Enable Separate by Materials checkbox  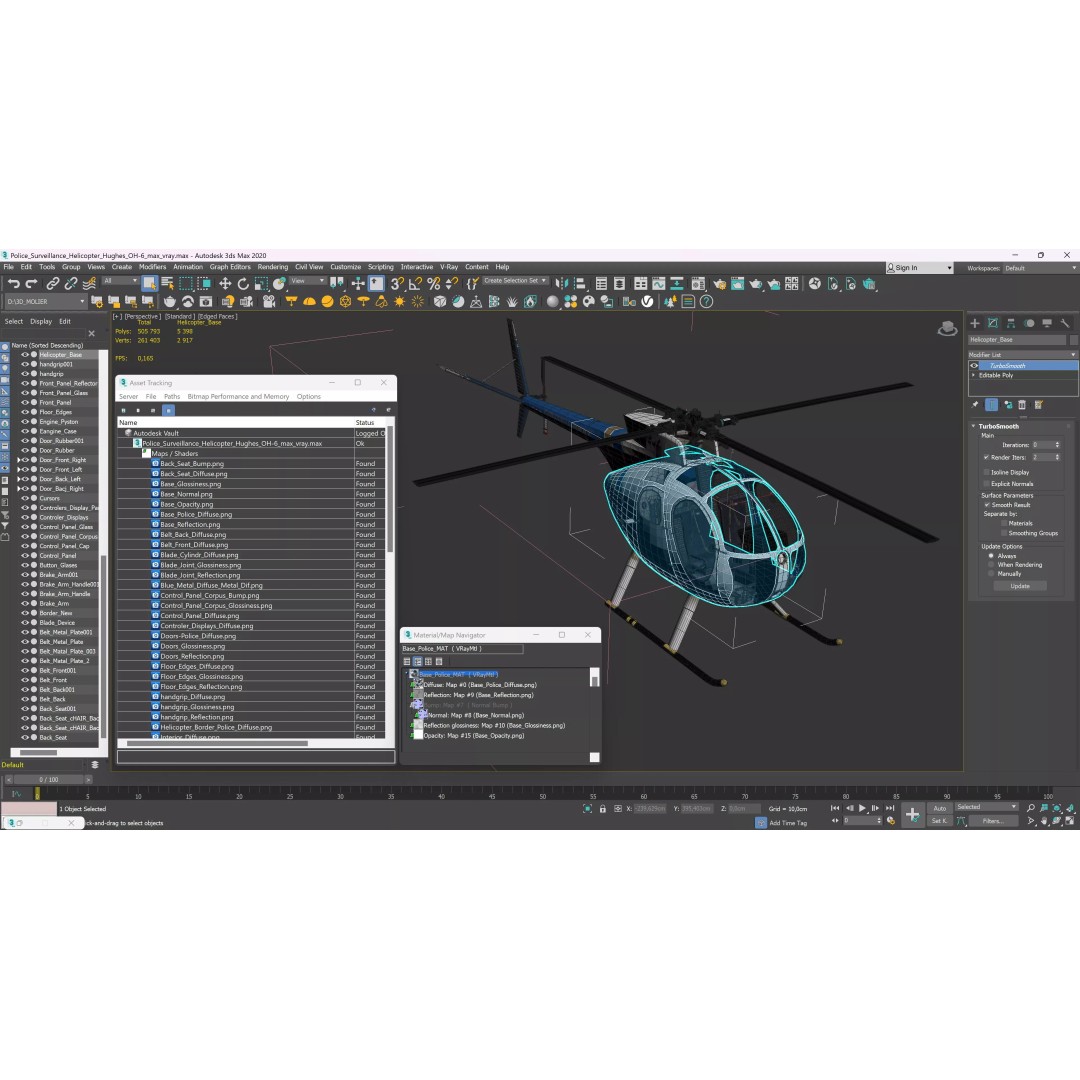tap(1004, 523)
